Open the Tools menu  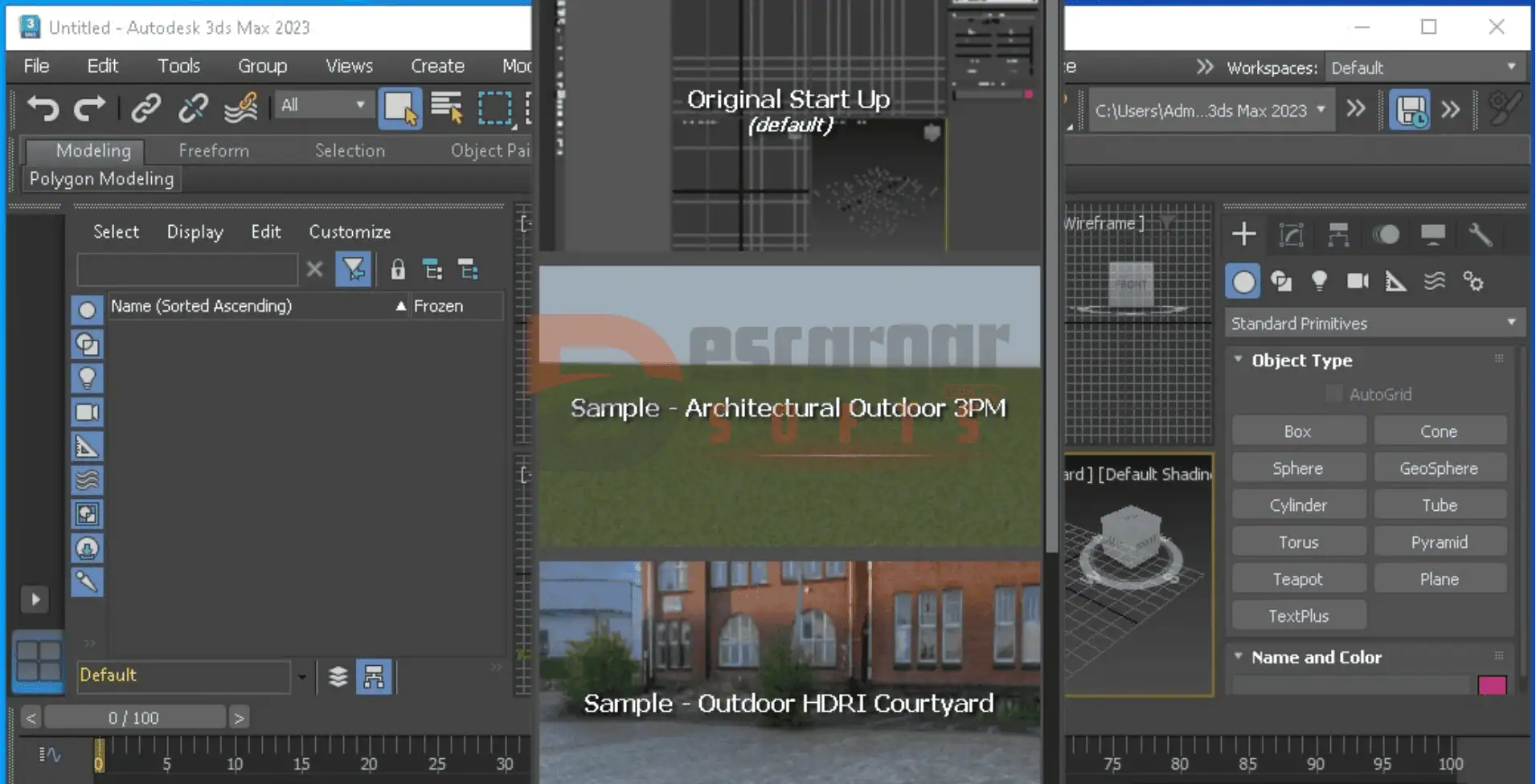click(x=178, y=66)
